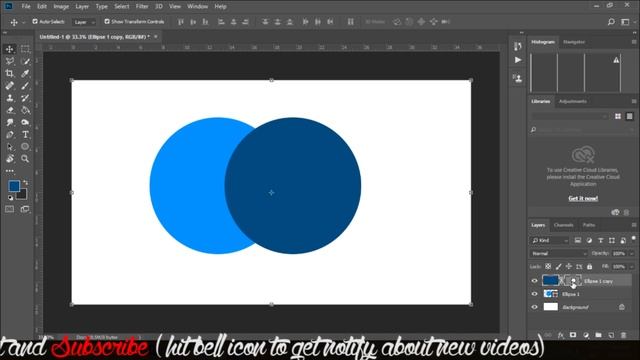Select the Lasso tool

click(x=9, y=61)
